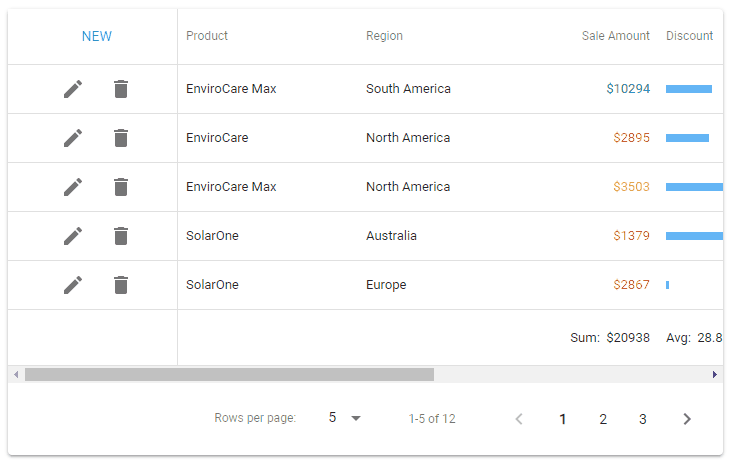Delete the EnviroCare North America row
Viewport: 730px width, 468px height.
click(x=121, y=138)
